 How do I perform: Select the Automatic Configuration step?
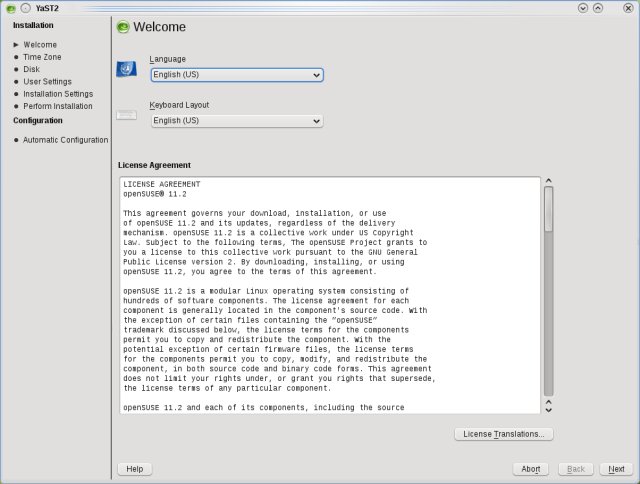[65, 140]
